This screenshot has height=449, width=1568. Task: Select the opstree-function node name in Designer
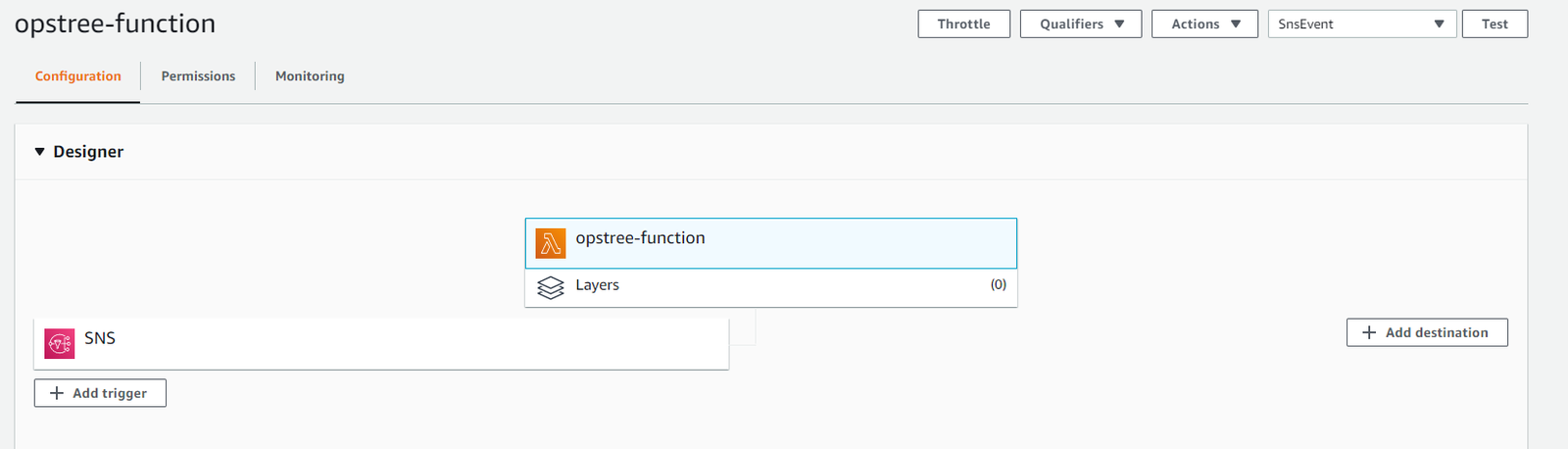click(x=640, y=238)
